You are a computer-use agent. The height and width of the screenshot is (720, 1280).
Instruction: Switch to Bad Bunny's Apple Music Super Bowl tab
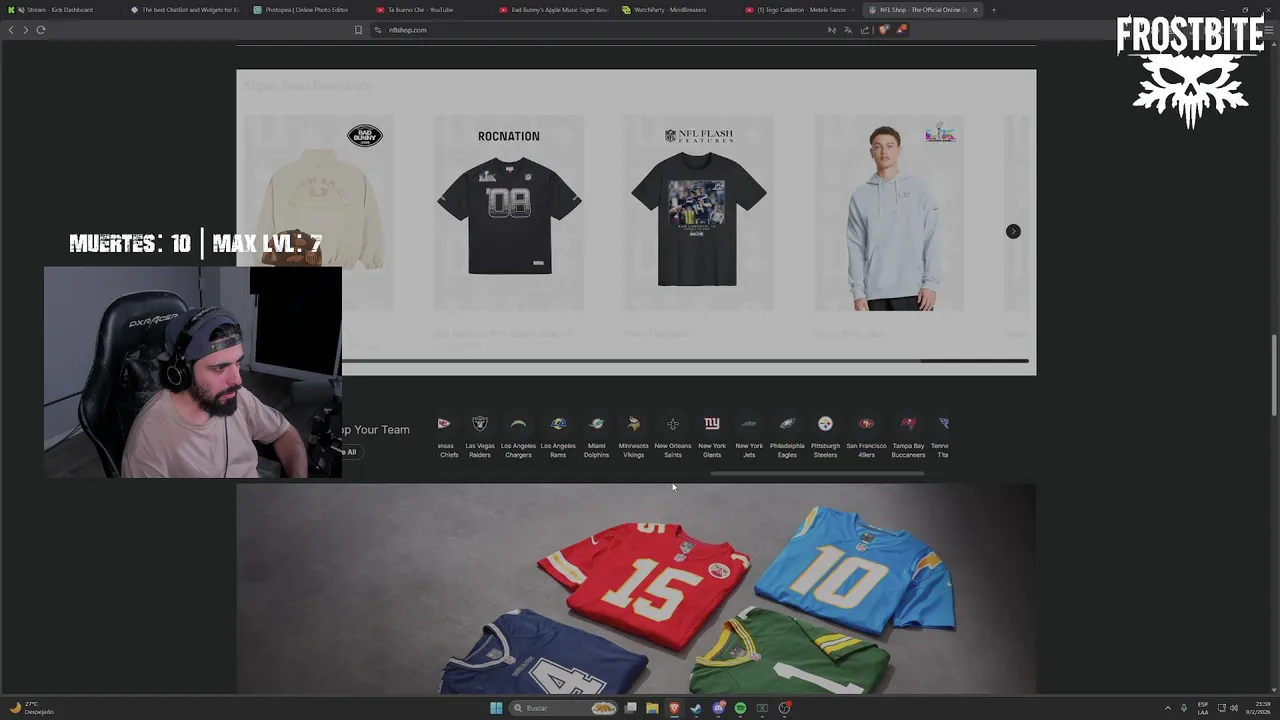[556, 10]
